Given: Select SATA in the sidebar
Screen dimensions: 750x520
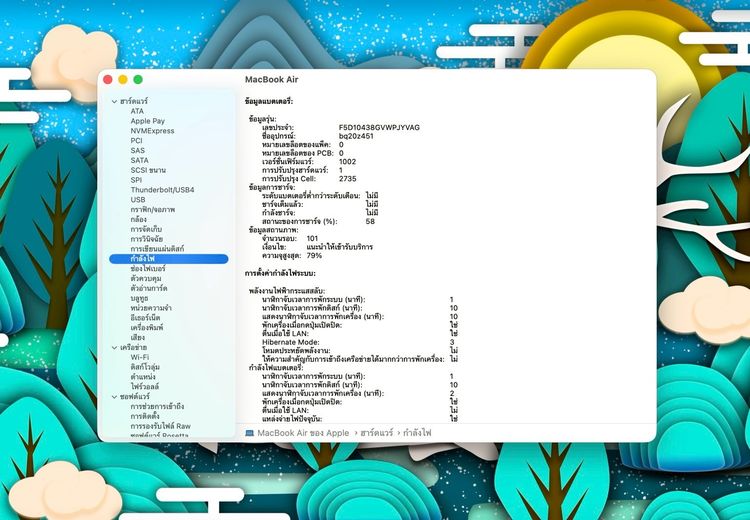Looking at the screenshot, I should (140, 160).
